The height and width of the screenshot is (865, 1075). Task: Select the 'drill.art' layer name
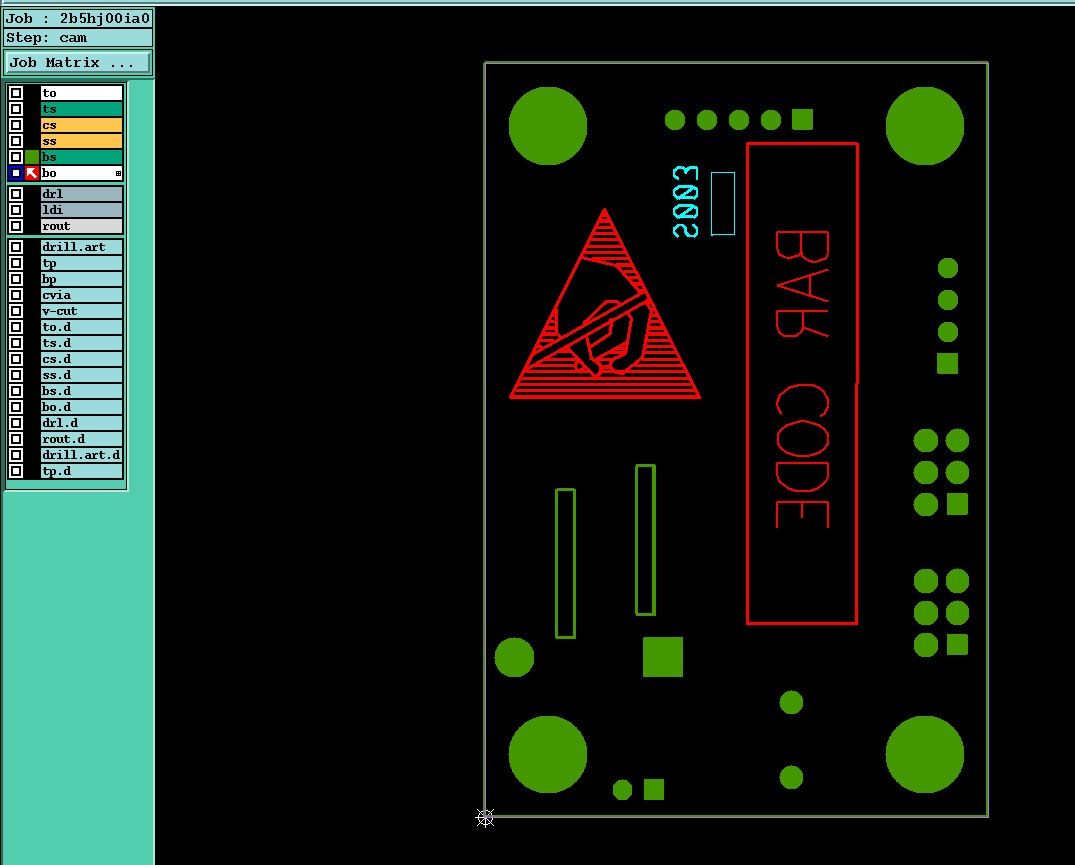pos(82,247)
